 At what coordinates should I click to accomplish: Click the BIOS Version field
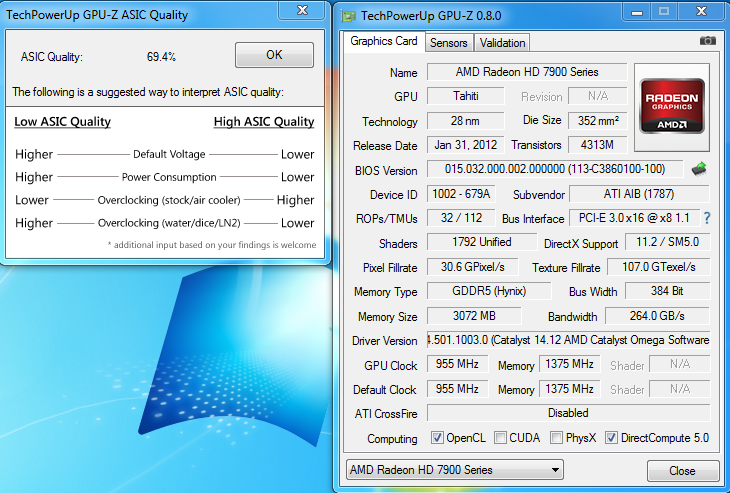point(555,169)
